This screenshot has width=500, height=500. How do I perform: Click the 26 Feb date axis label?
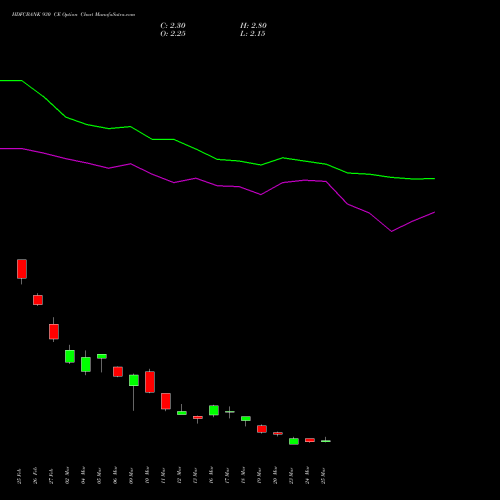tap(35, 476)
